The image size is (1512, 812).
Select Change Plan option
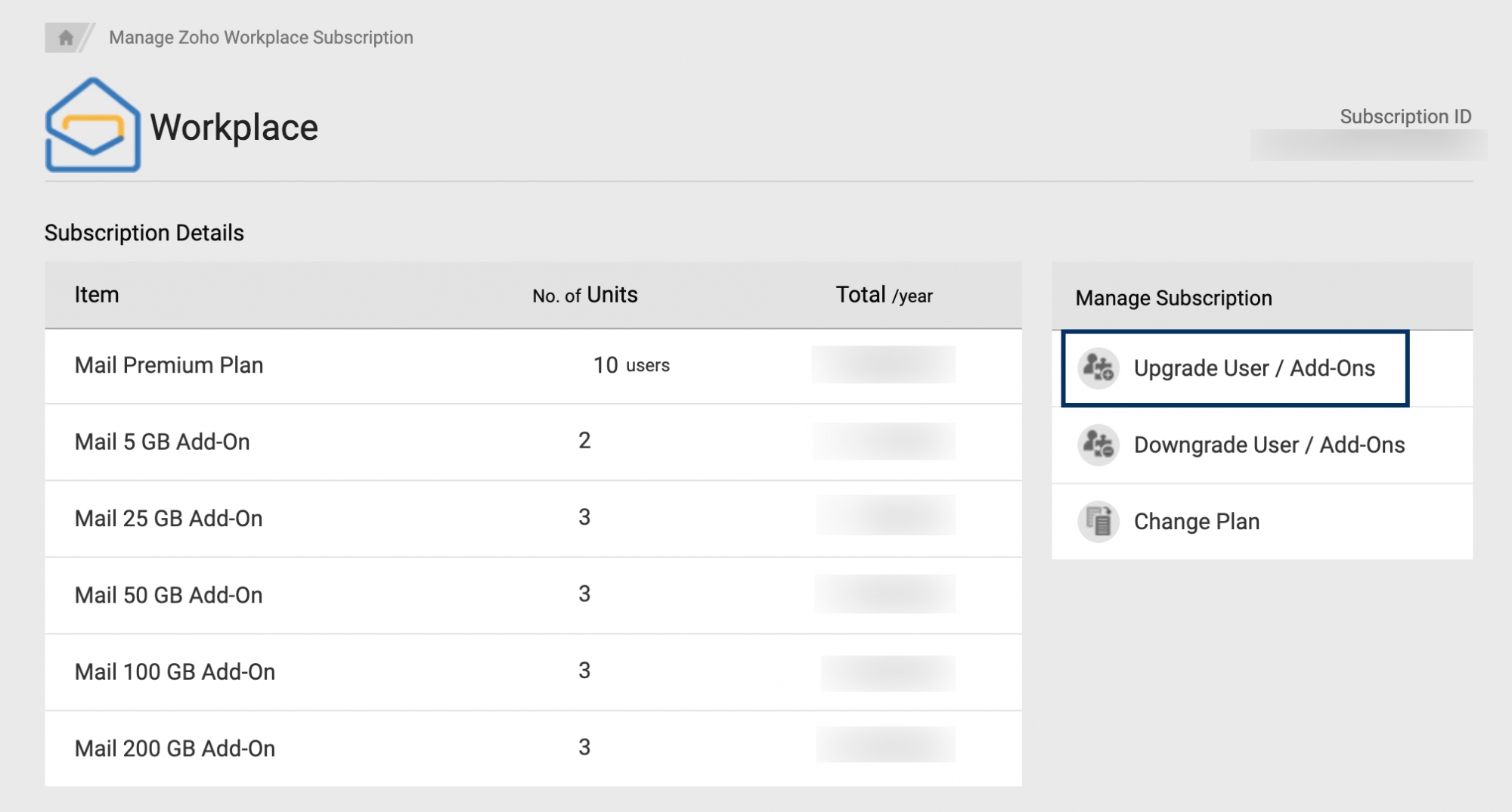pyautogui.click(x=1262, y=522)
